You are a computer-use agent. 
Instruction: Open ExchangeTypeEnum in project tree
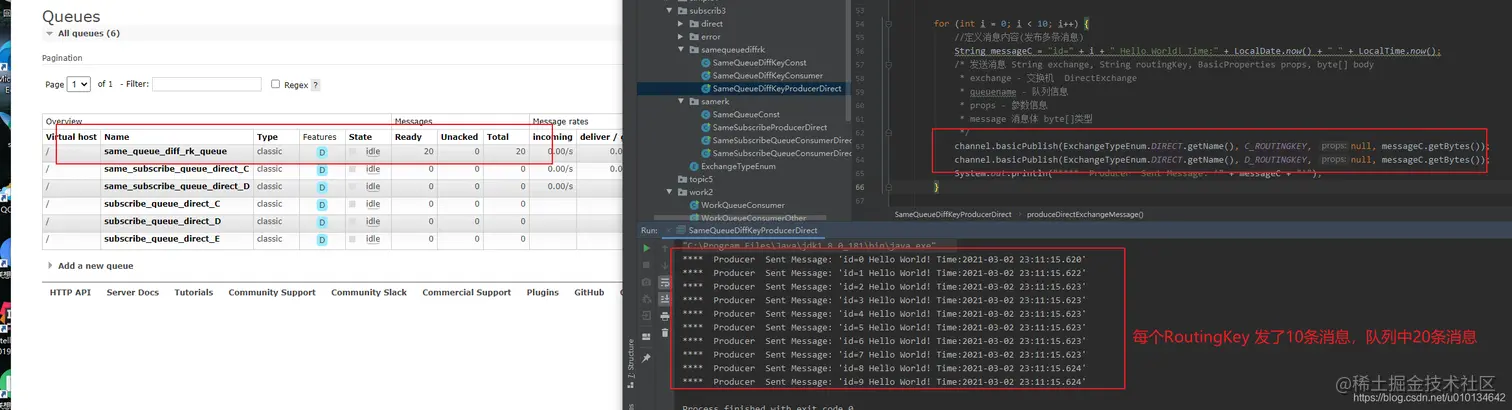pyautogui.click(x=731, y=166)
